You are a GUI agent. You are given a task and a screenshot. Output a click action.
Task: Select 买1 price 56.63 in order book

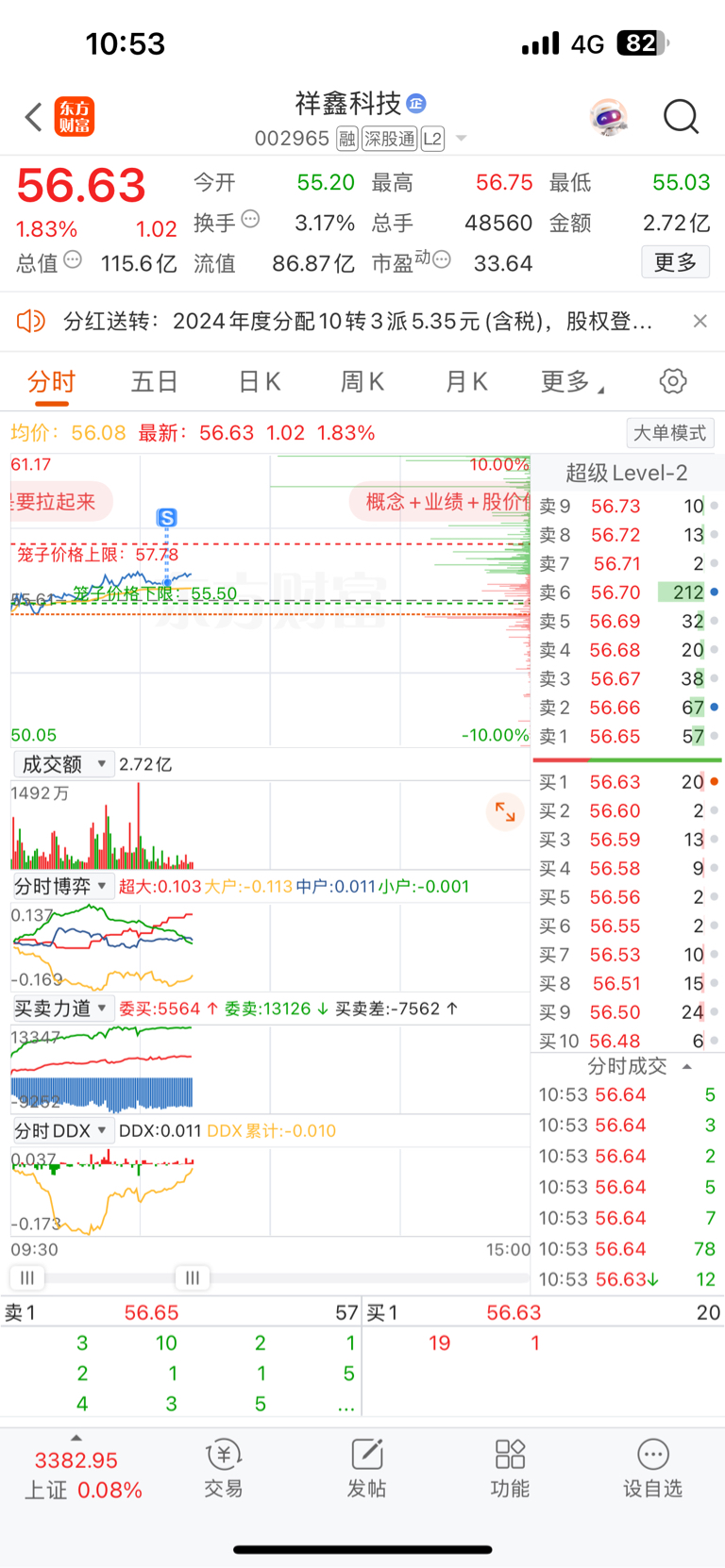click(x=627, y=782)
